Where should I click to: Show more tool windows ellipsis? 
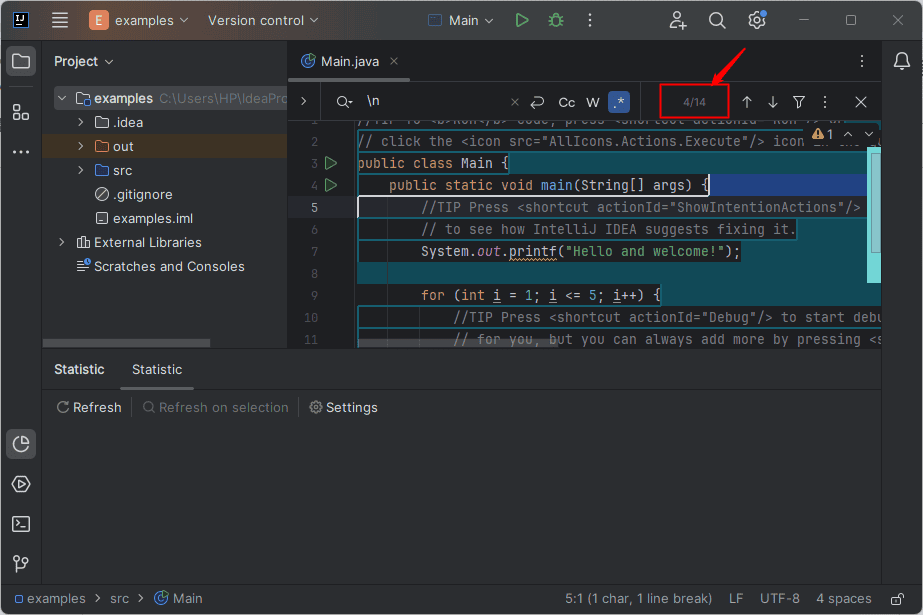click(21, 152)
